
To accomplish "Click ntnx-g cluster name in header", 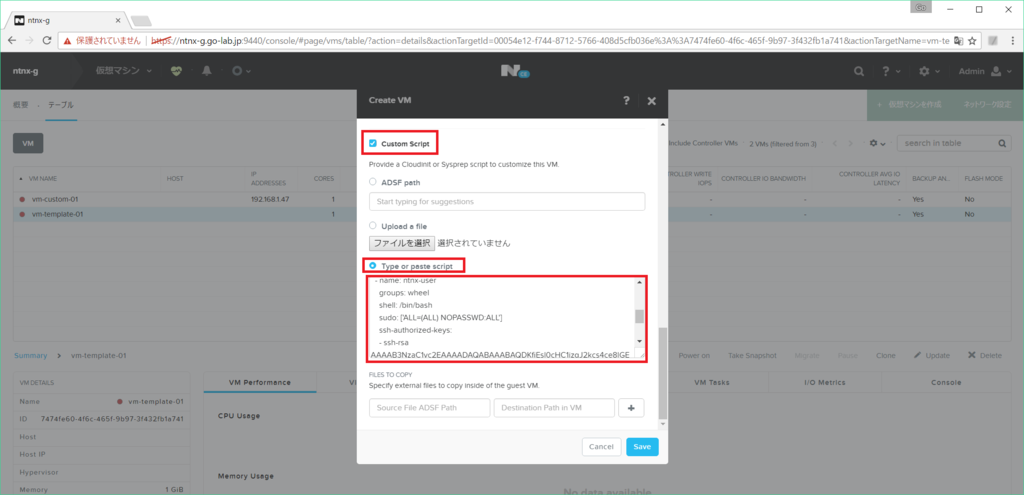I will pos(25,71).
